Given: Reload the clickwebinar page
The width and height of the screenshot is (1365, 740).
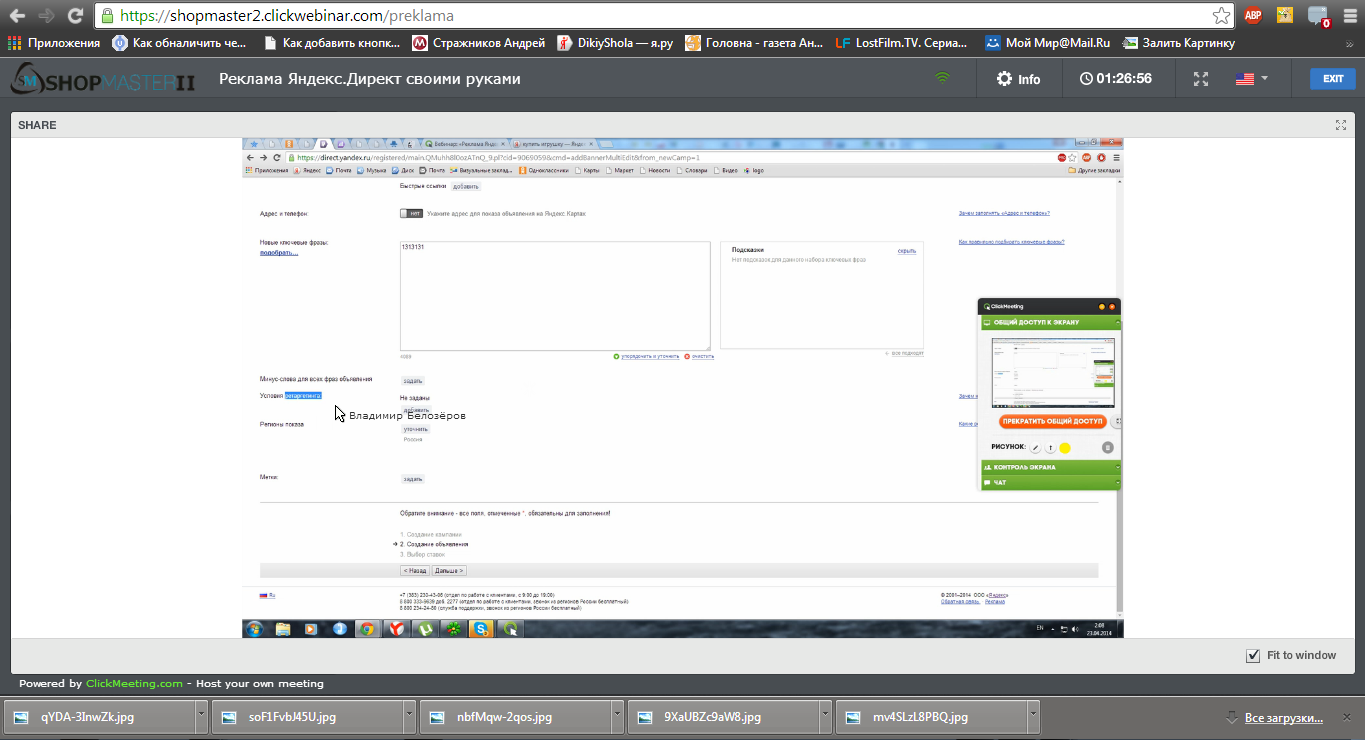Looking at the screenshot, I should [75, 15].
